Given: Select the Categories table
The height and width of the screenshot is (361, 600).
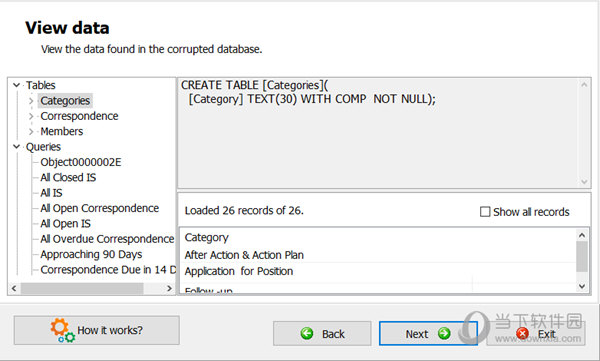Looking at the screenshot, I should tap(65, 101).
